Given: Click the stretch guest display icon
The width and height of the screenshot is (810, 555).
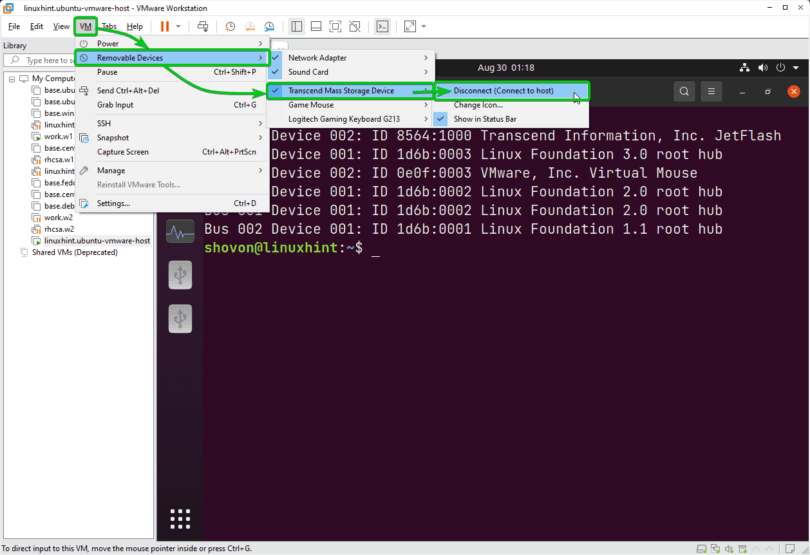Looking at the screenshot, I should tap(410, 26).
